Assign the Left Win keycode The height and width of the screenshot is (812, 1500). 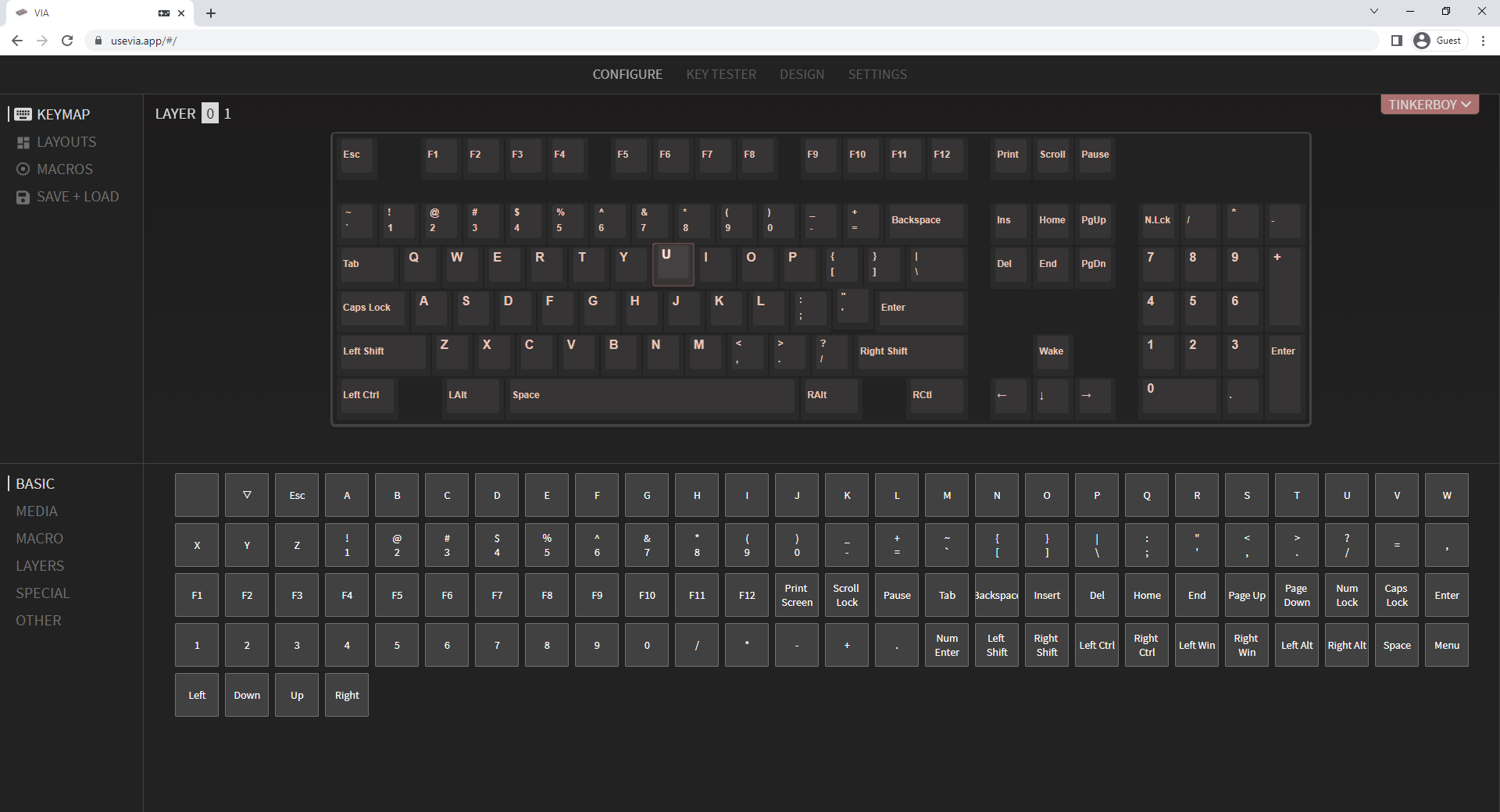click(x=1197, y=645)
